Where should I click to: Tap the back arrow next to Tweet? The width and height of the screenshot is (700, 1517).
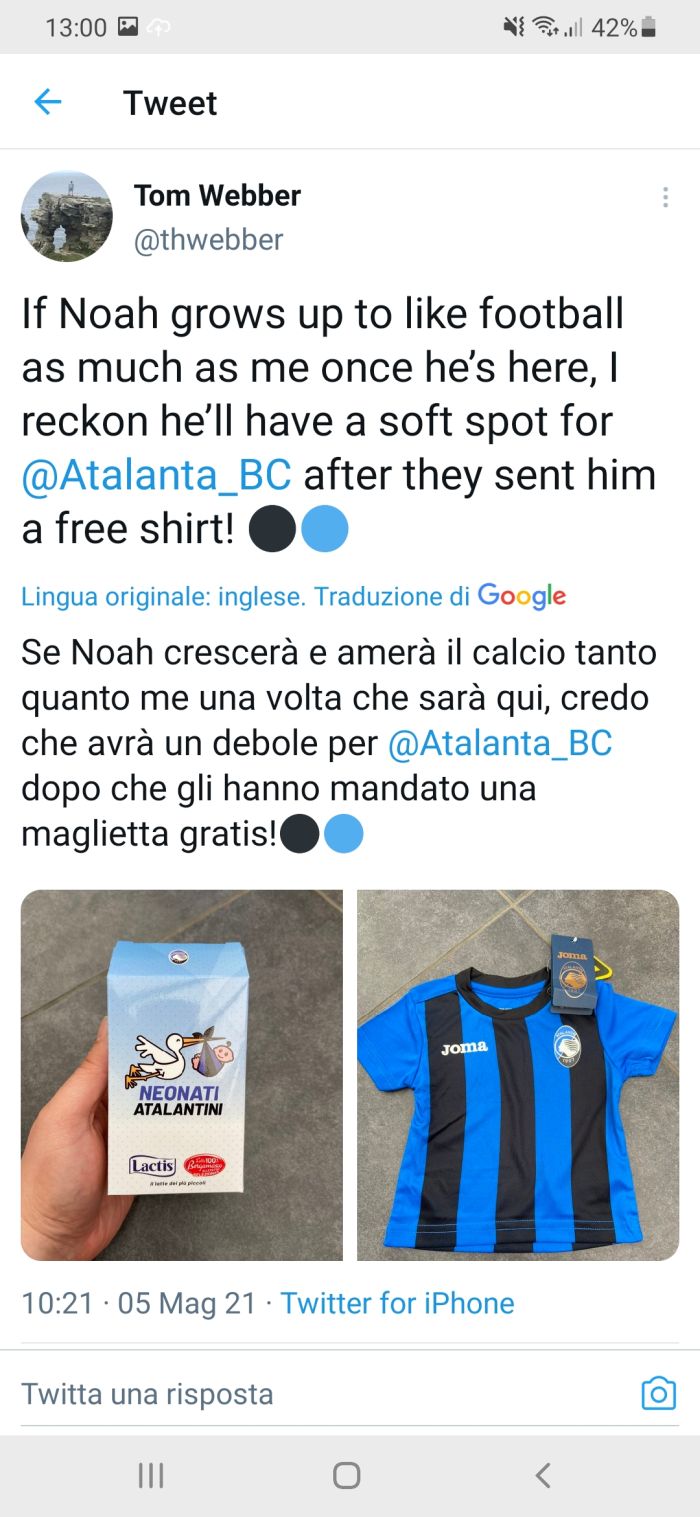pyautogui.click(x=48, y=102)
